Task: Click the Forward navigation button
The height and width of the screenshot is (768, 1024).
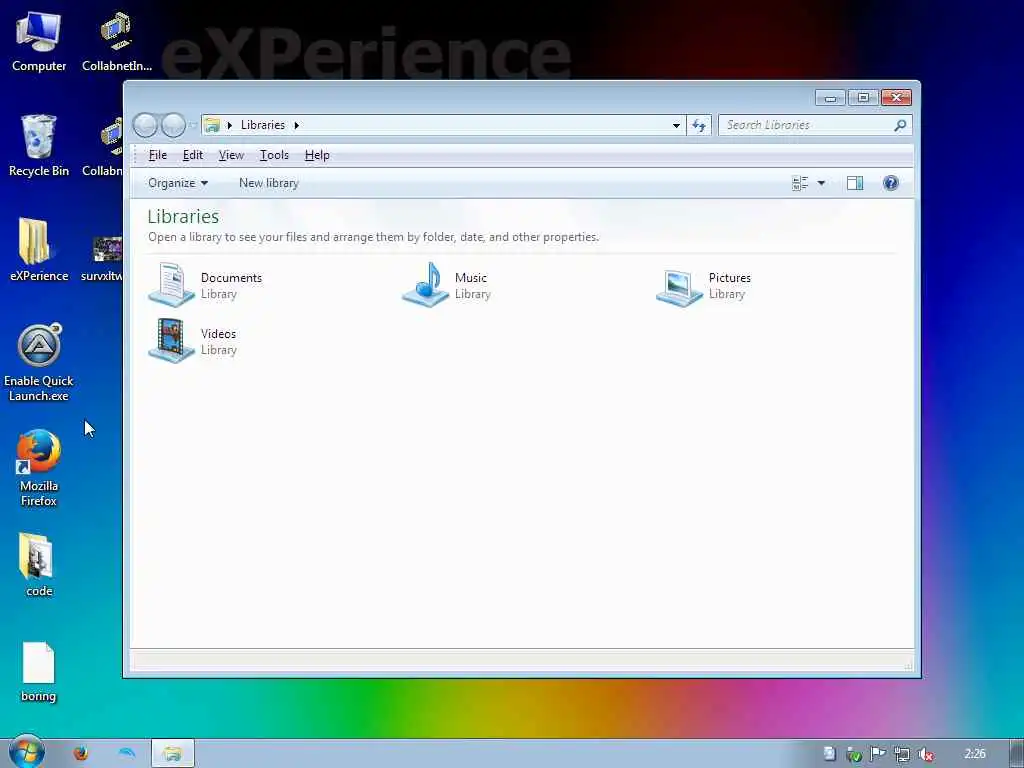Action: tap(173, 125)
